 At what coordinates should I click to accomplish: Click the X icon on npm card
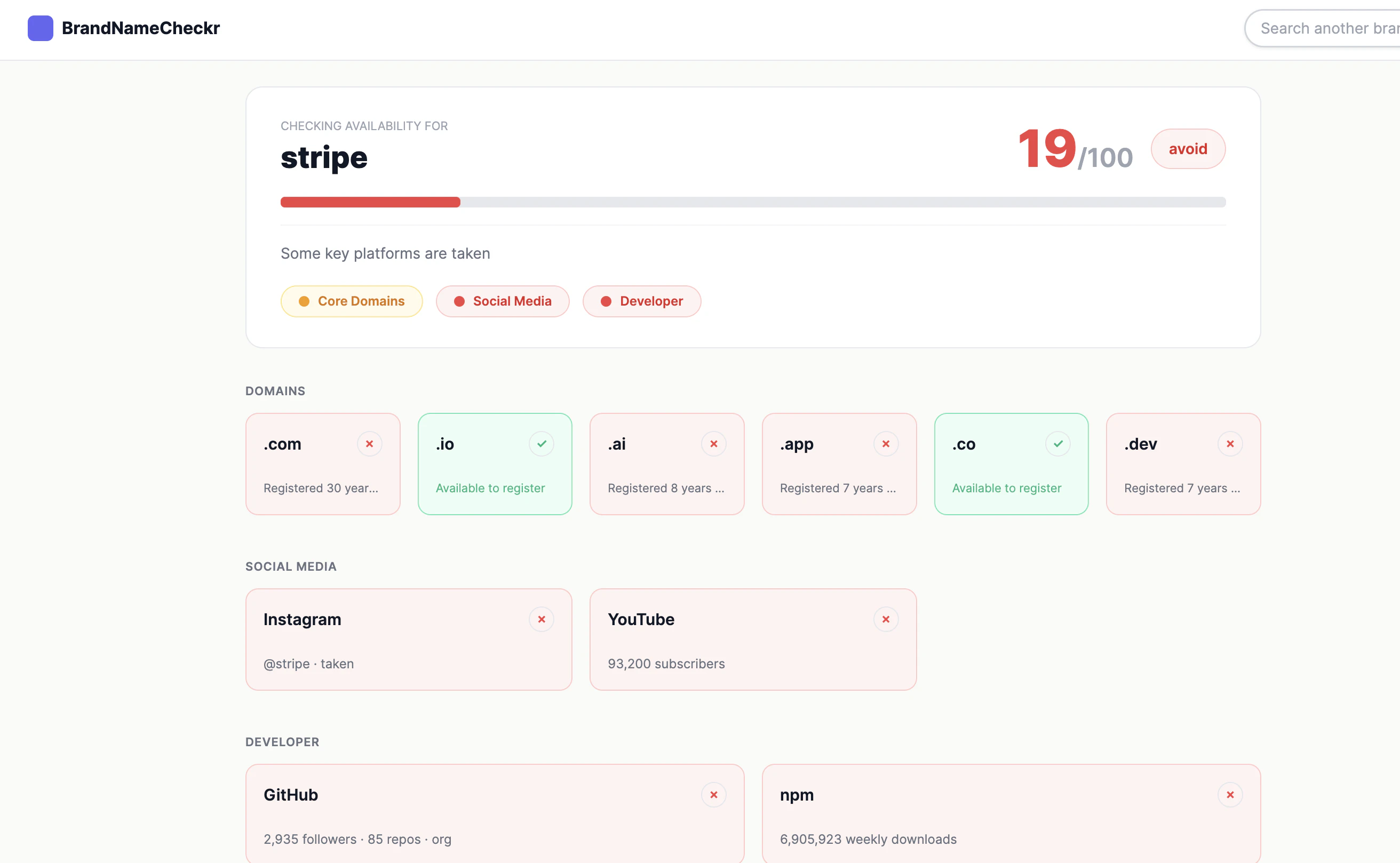(1230, 795)
